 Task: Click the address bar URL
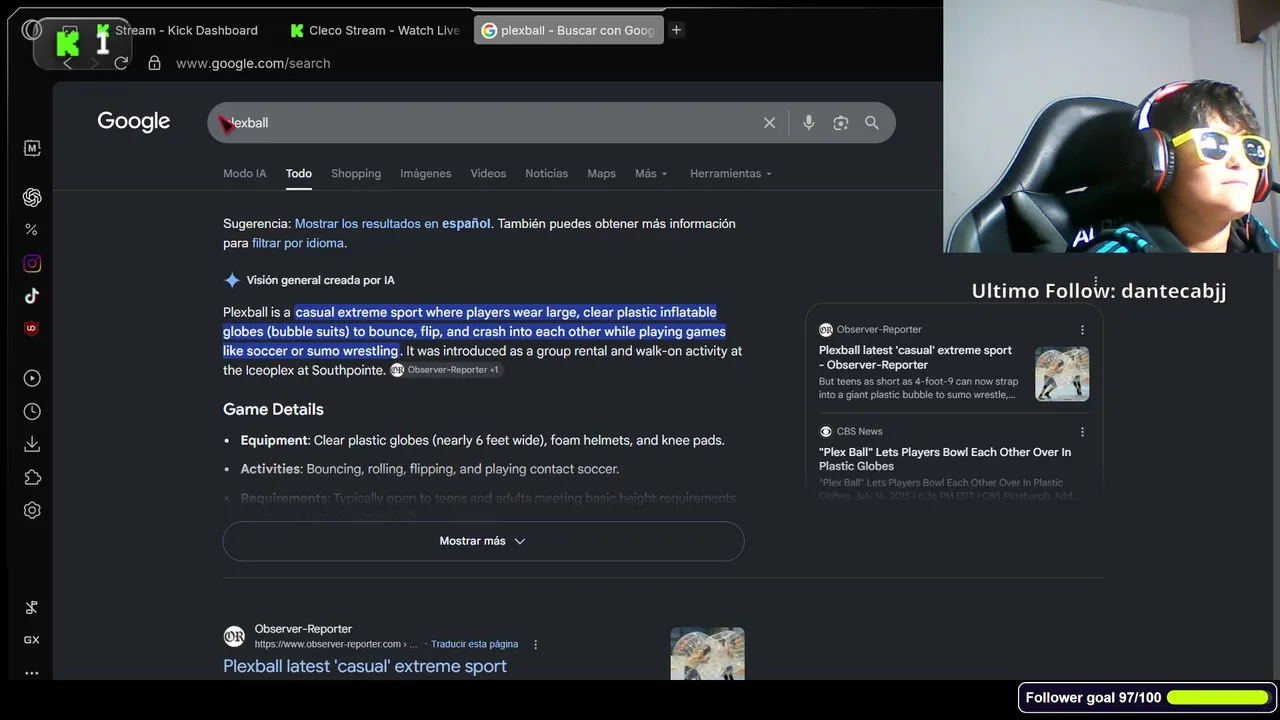(x=253, y=63)
